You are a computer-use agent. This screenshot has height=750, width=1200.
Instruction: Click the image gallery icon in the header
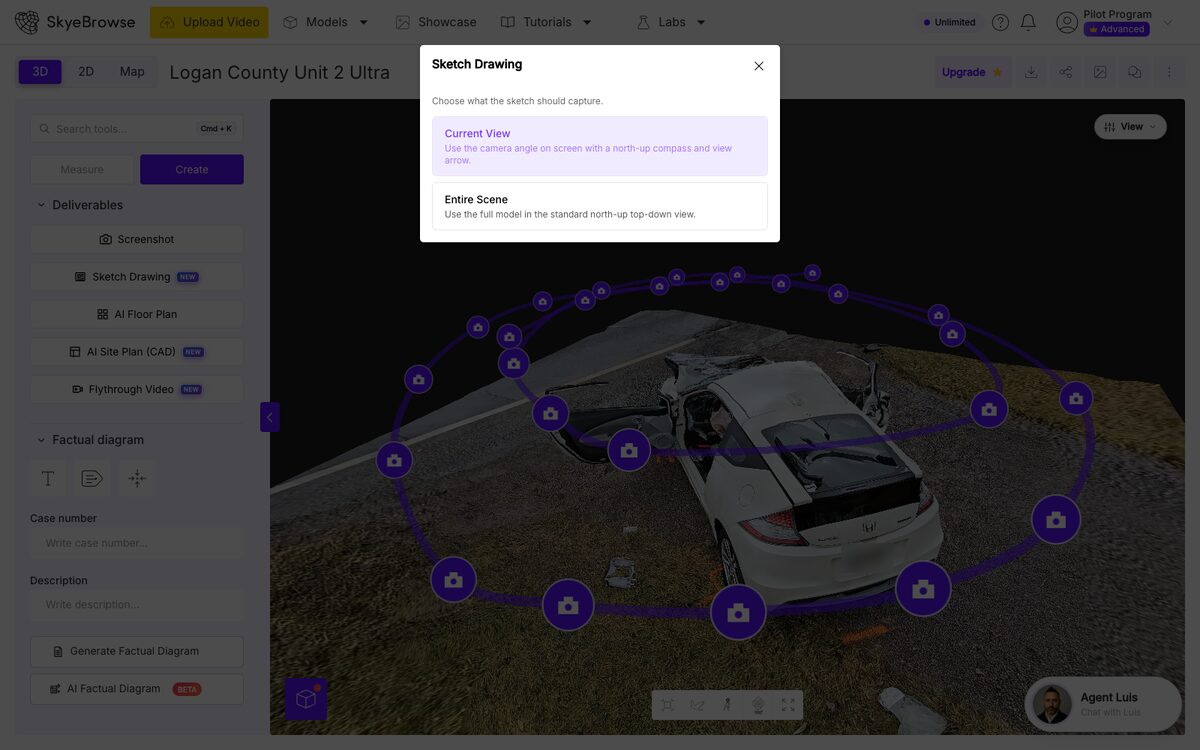point(1100,72)
